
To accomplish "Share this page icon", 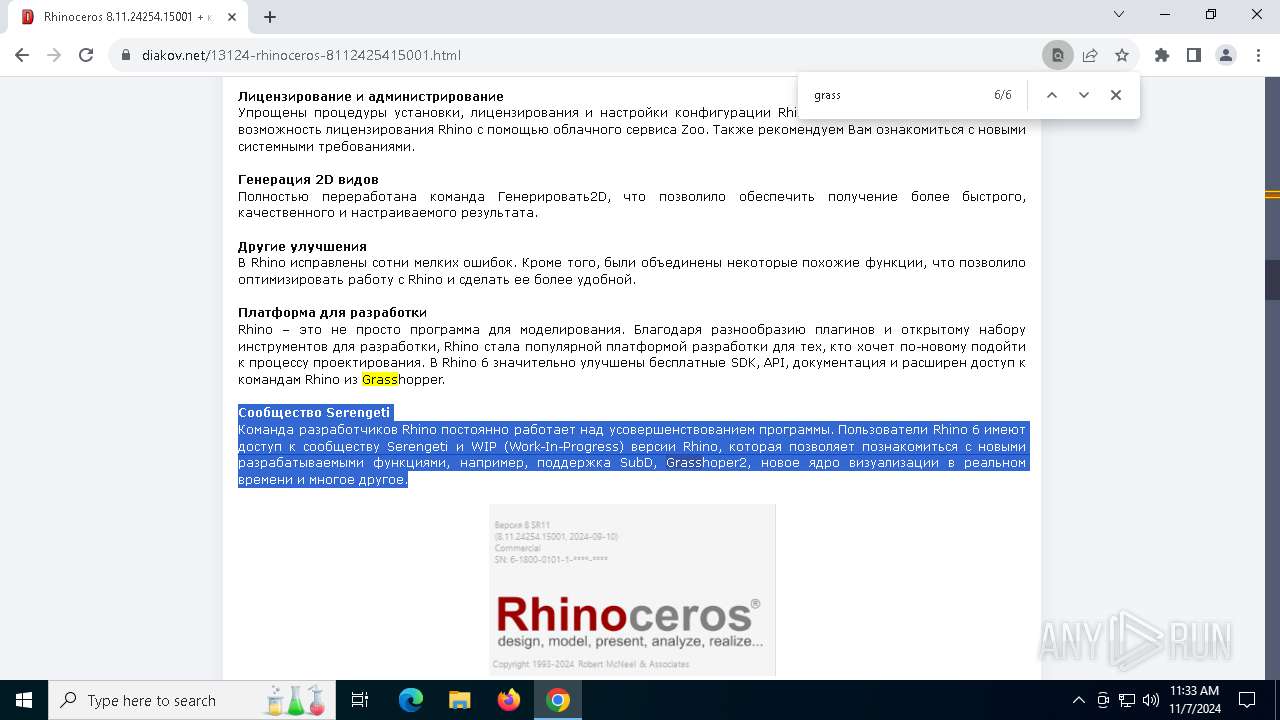I will 1090,55.
